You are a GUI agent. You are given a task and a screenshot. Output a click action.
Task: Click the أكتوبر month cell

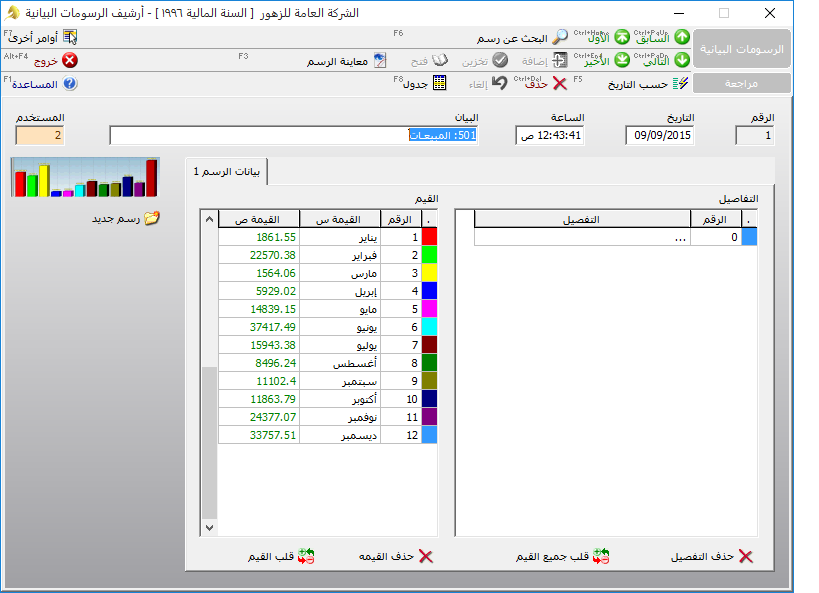pyautogui.click(x=341, y=399)
